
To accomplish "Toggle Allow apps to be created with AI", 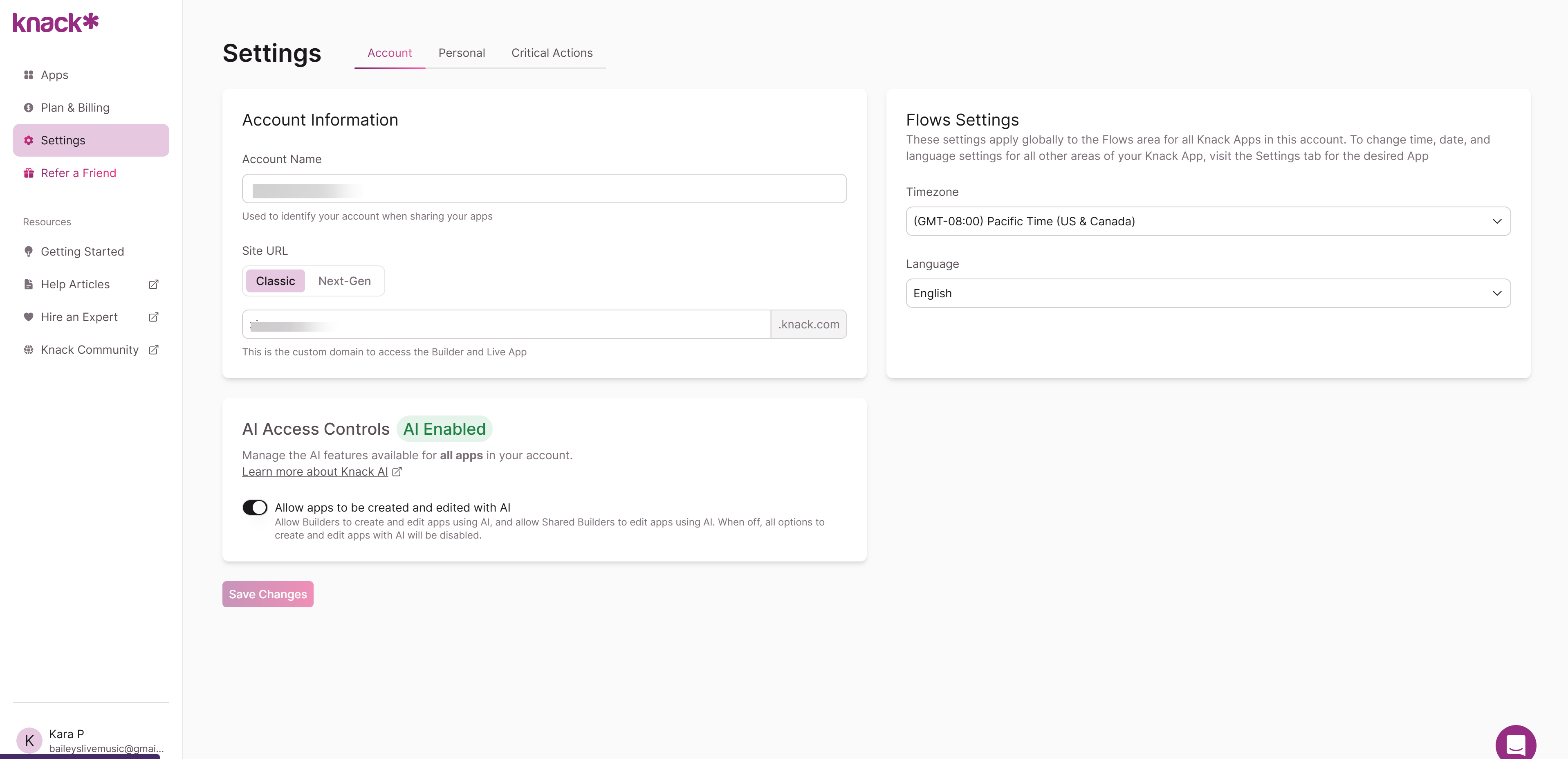I will click(x=254, y=507).
